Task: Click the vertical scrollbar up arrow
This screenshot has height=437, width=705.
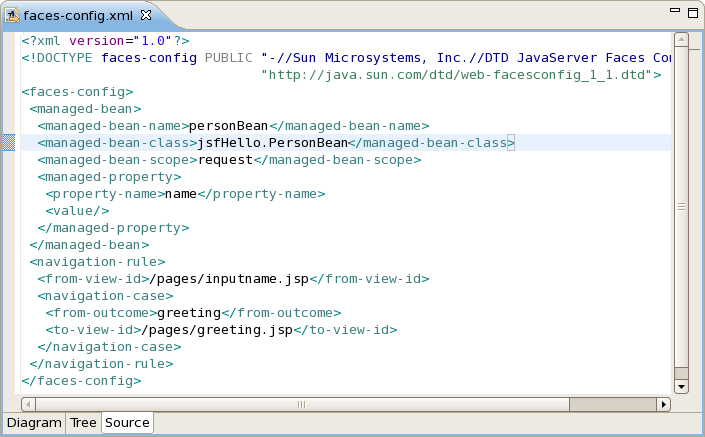Action: coord(681,40)
